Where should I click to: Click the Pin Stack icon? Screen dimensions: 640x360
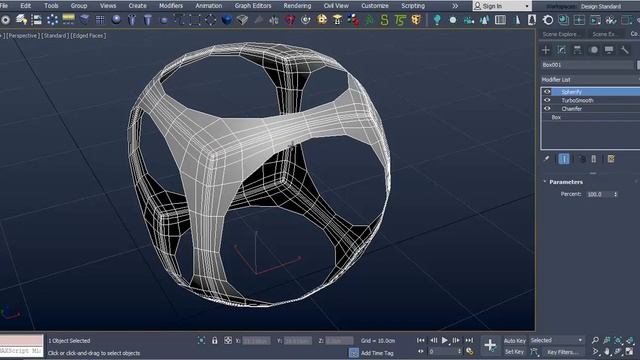click(547, 159)
